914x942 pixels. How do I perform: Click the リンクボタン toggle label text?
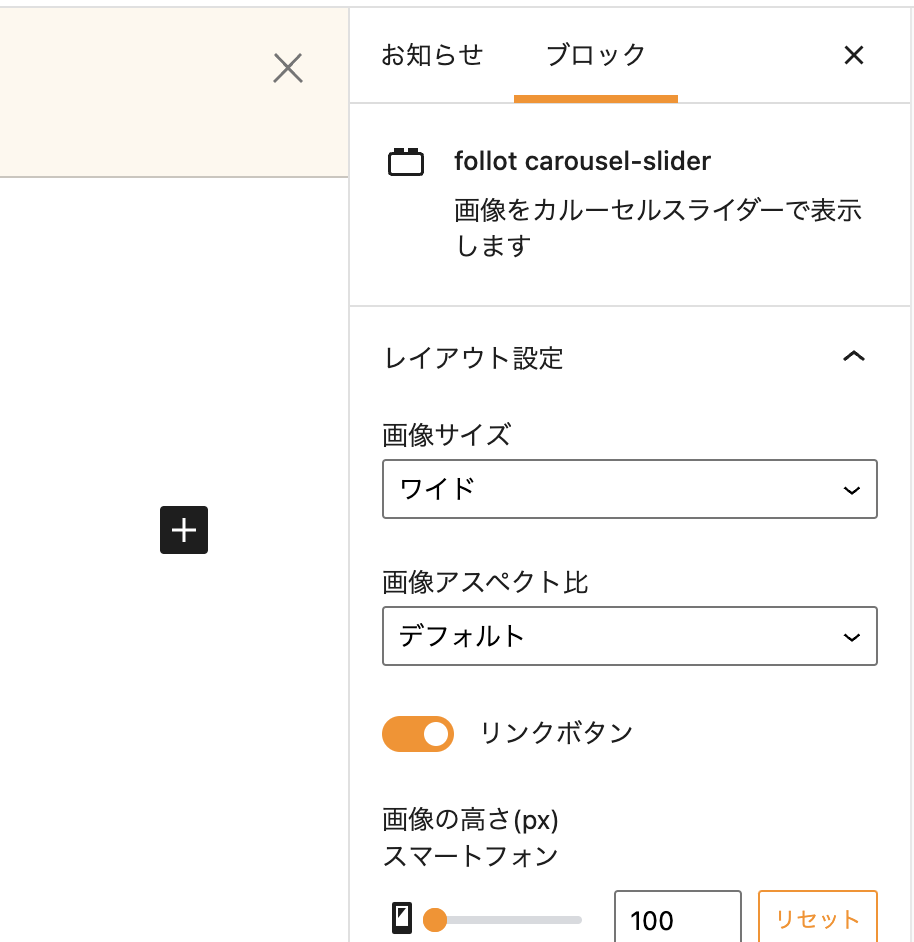click(x=557, y=733)
